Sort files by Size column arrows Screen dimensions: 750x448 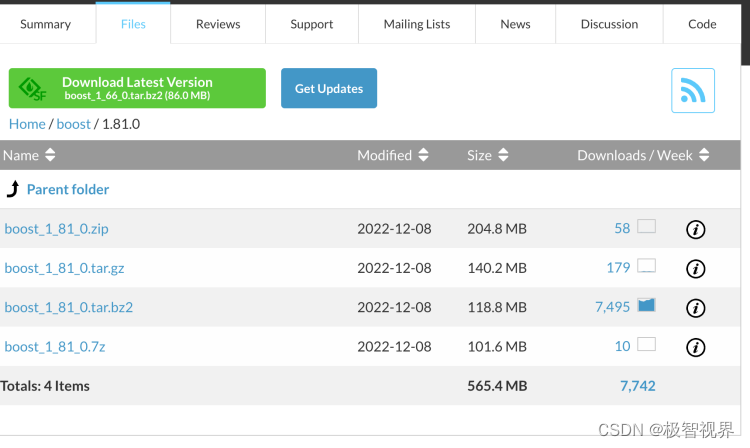point(503,155)
